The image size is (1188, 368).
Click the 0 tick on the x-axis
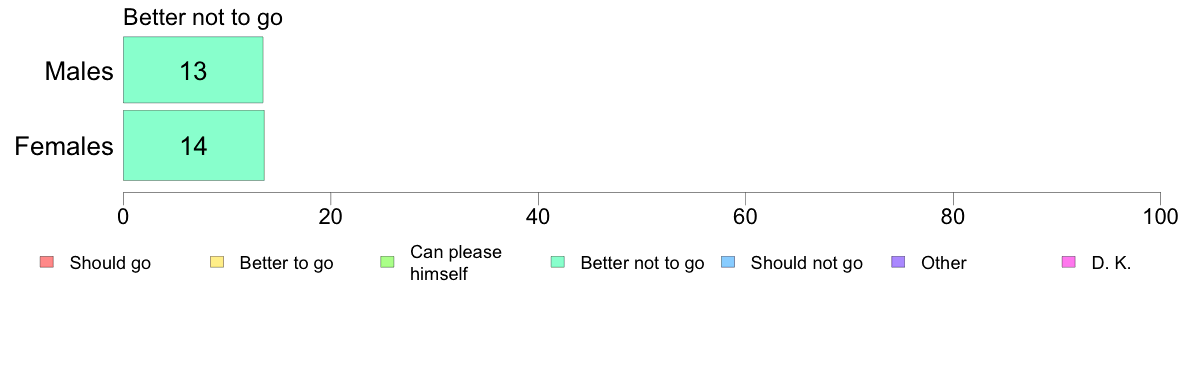click(123, 216)
